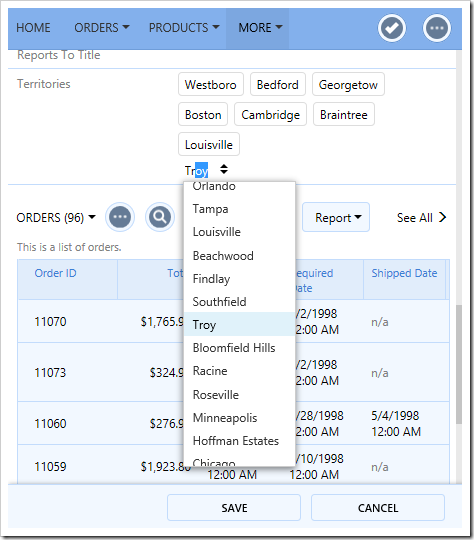This screenshot has width=474, height=540.
Task: Click the Louisville territory tag
Action: click(209, 144)
